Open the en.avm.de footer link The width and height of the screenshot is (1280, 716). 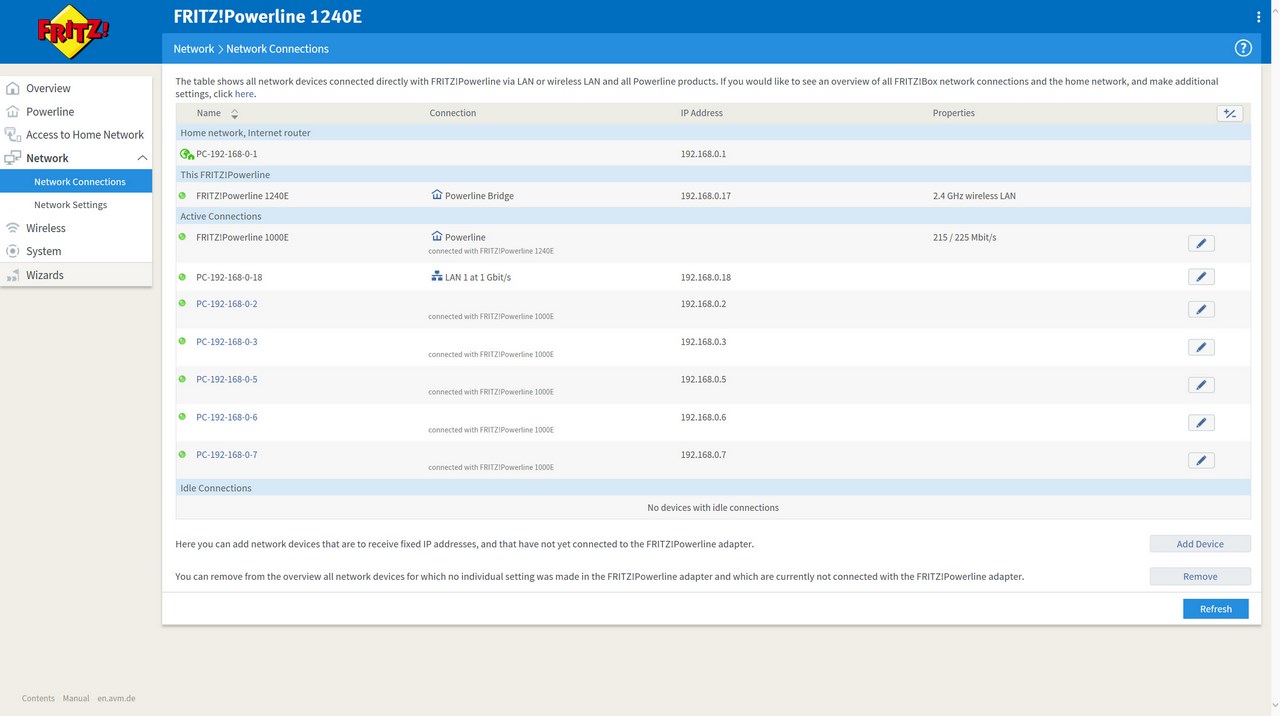(116, 698)
